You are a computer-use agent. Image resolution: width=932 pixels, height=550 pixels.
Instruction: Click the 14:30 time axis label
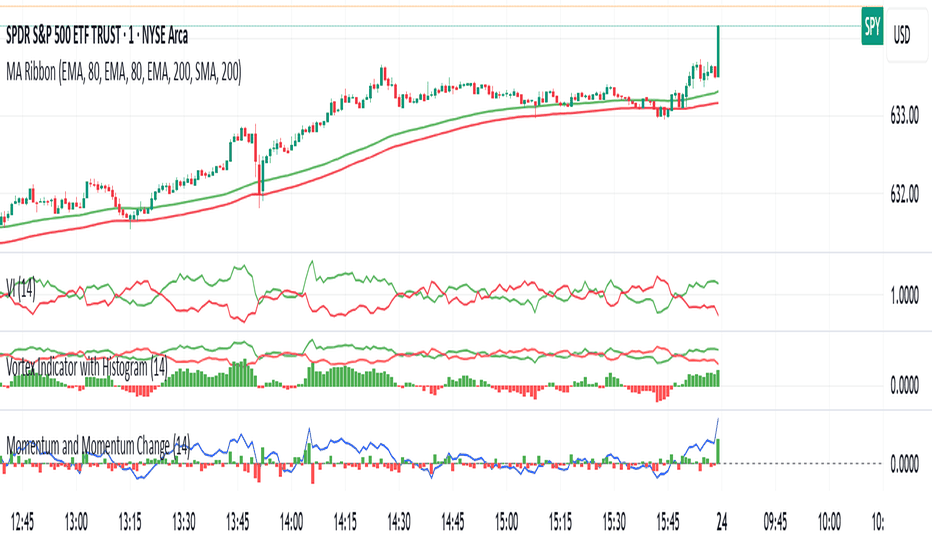click(399, 522)
